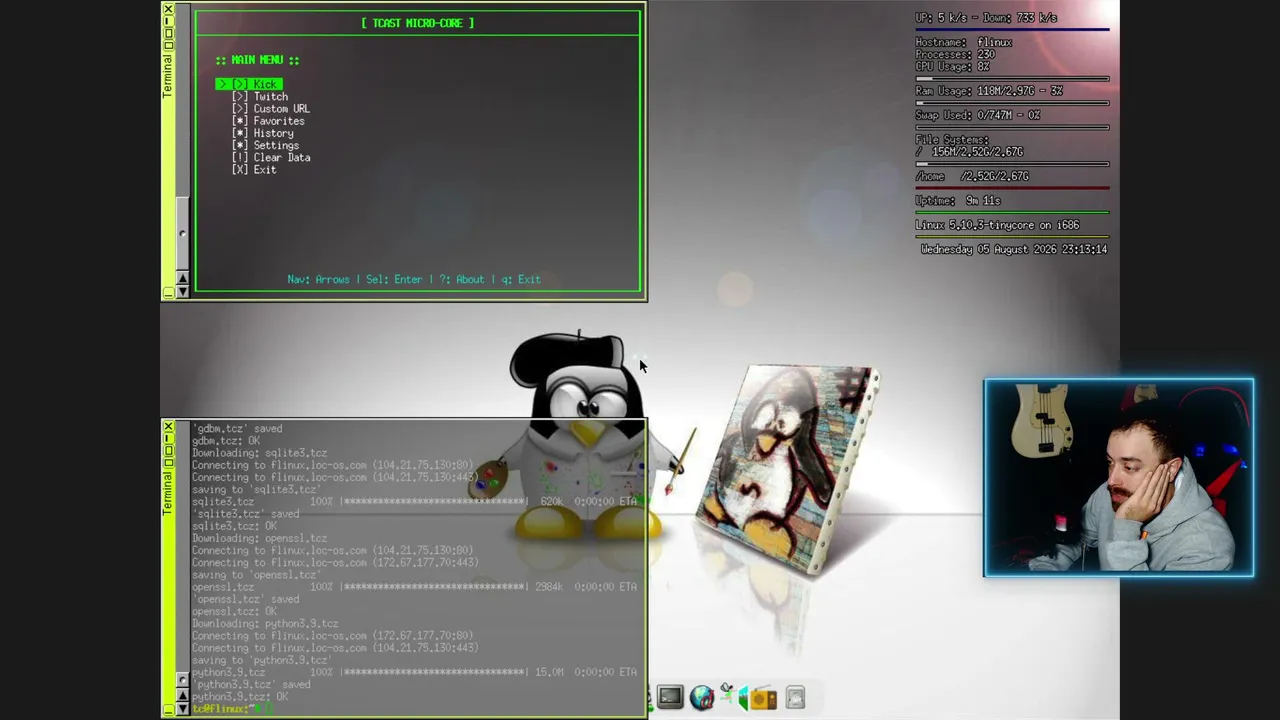Click the 'Downloading: sqlite3.tcz' line
Viewport: 1280px width, 720px height.
click(260, 453)
